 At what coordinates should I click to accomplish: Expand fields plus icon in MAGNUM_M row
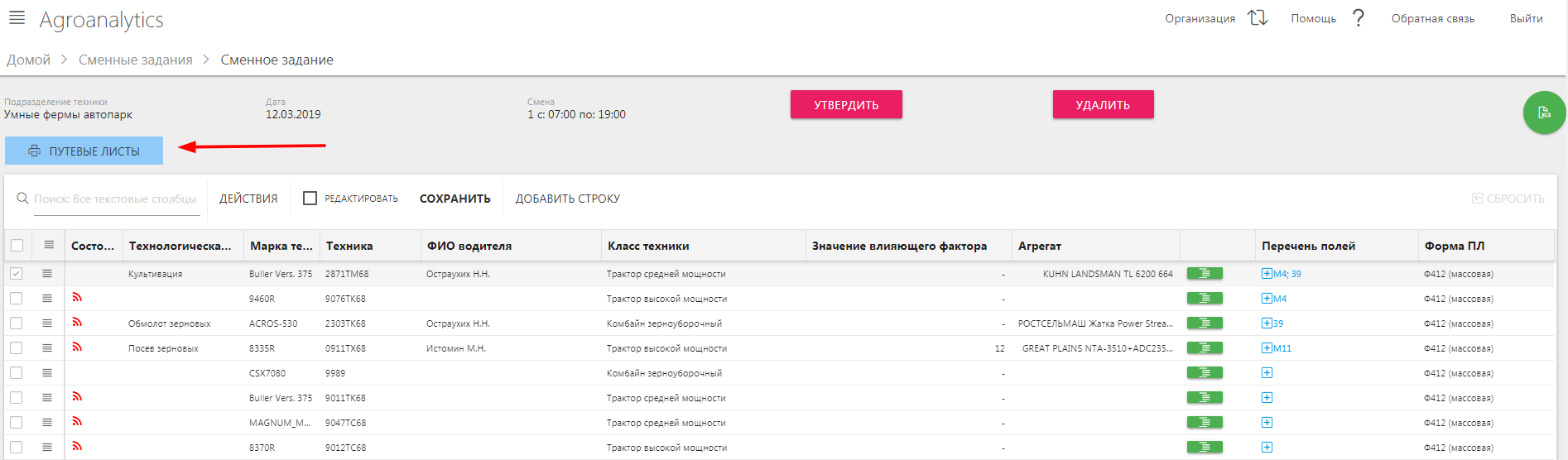pos(1267,423)
